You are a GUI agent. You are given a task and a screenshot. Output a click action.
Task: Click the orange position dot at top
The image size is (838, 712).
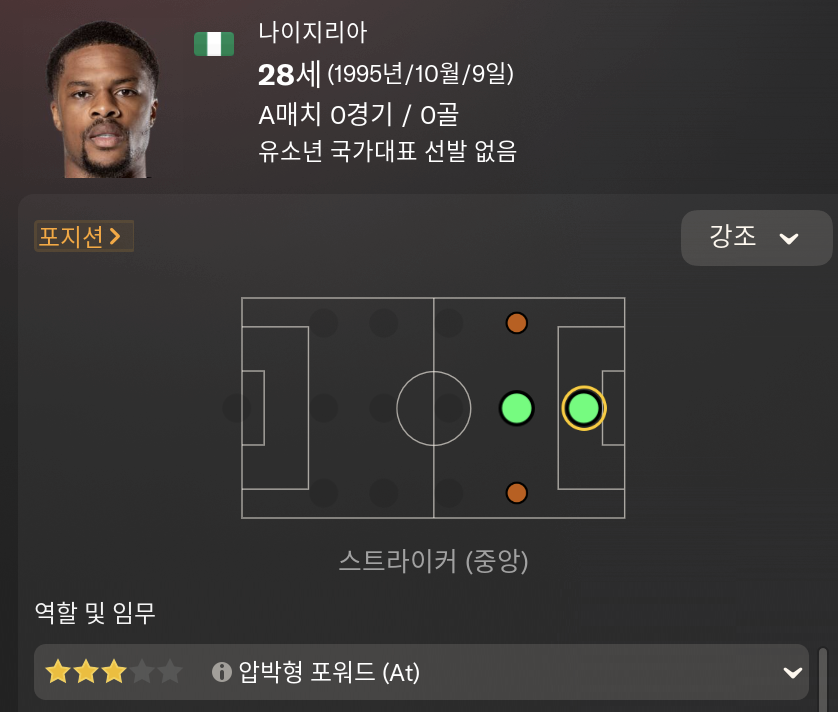516,322
